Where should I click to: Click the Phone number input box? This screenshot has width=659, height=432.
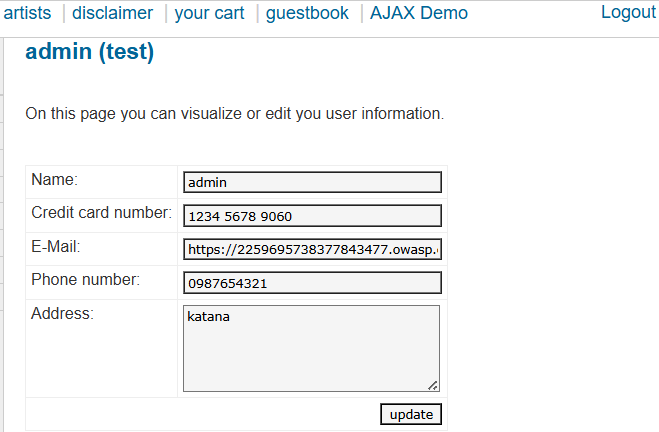point(312,283)
